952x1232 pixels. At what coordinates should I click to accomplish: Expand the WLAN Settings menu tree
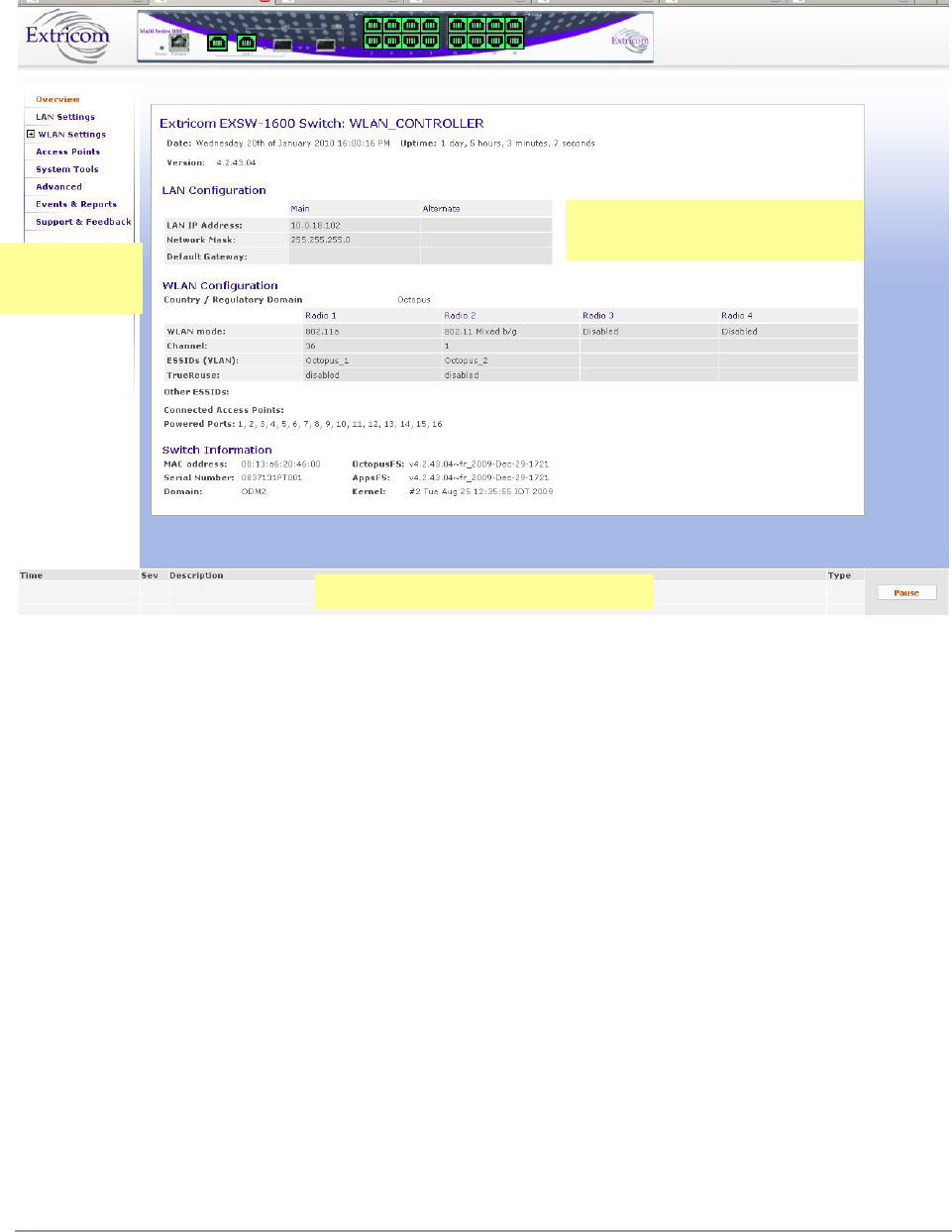[31, 134]
